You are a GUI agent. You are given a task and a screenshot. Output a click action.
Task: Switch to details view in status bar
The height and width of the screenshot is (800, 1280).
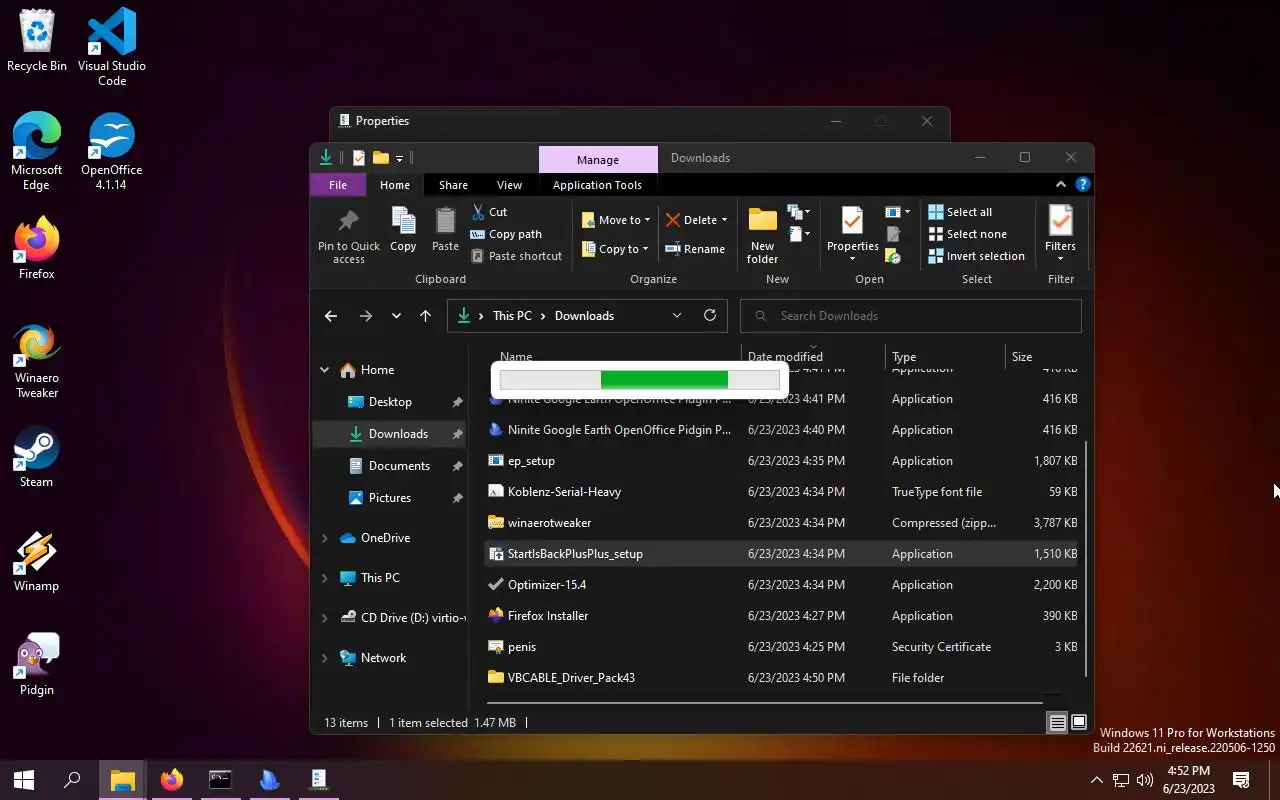click(1057, 723)
